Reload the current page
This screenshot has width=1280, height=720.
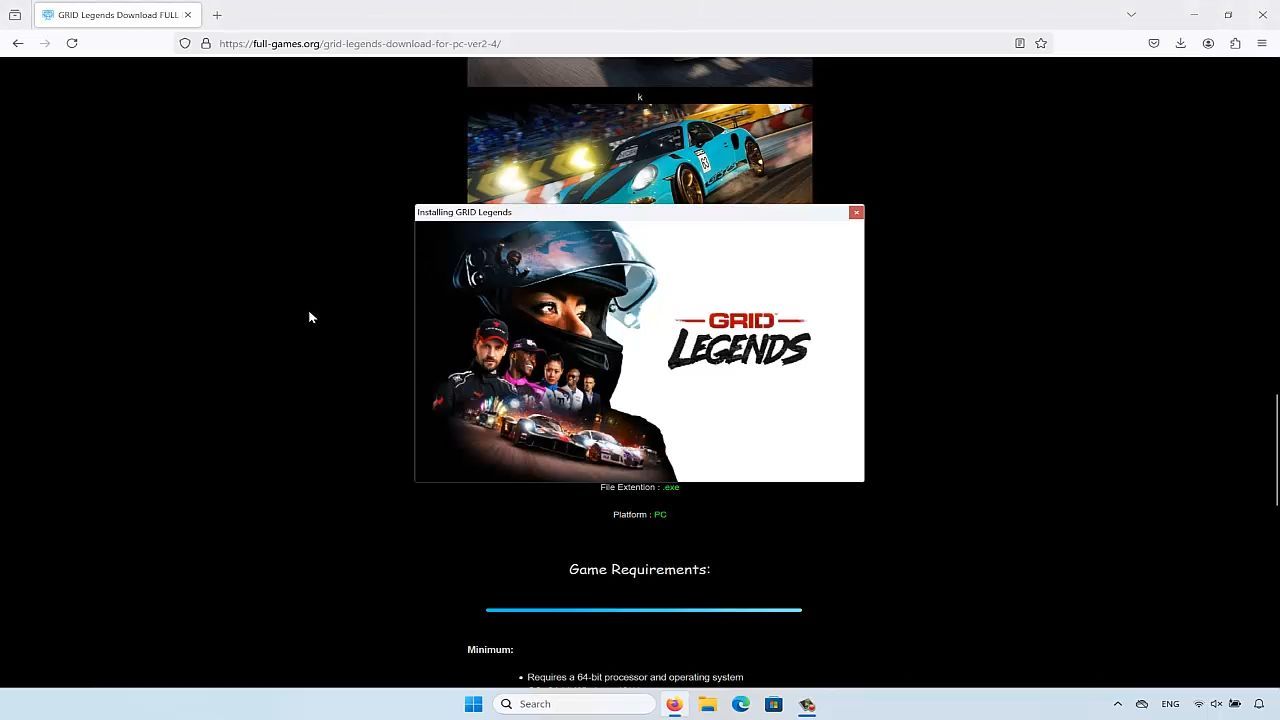point(72,43)
